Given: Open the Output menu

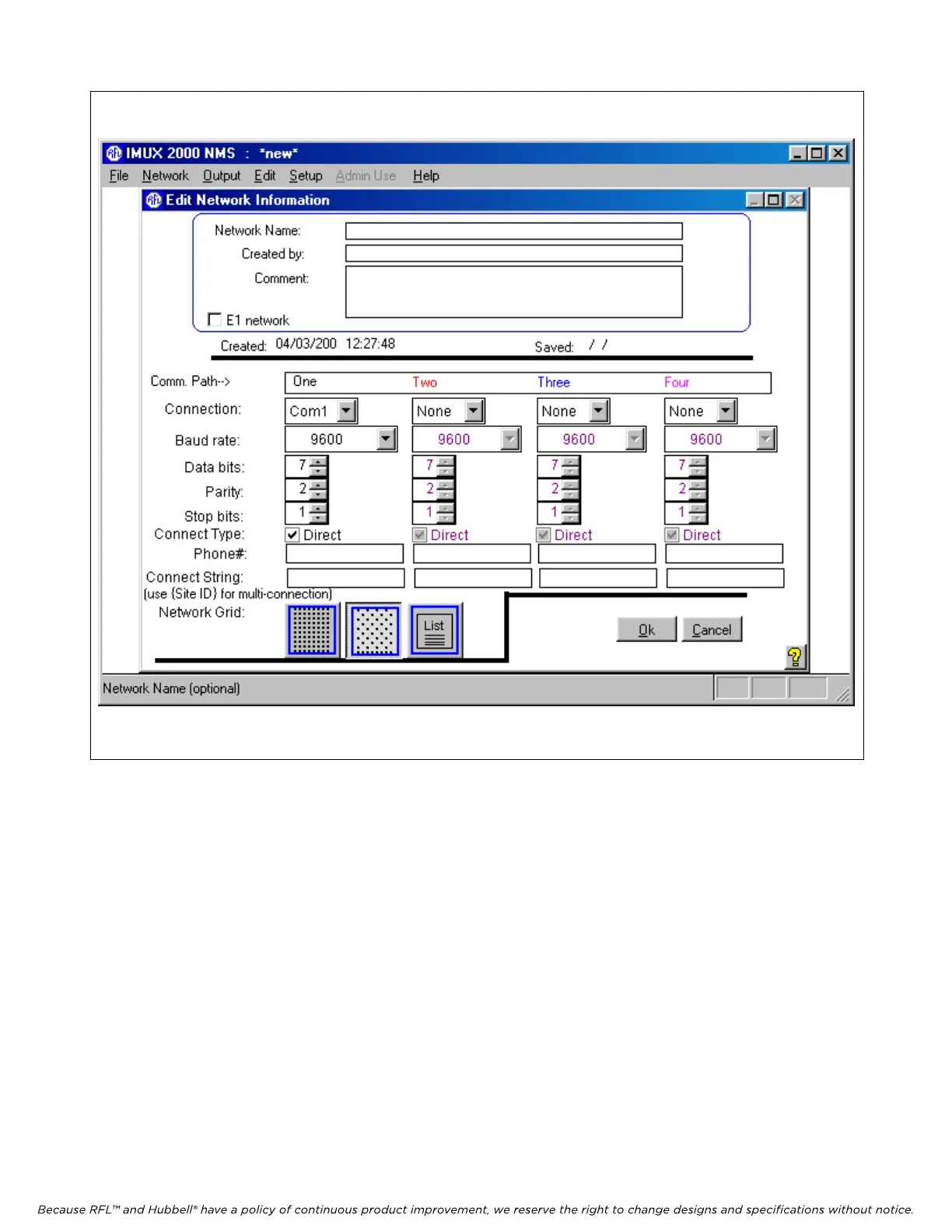Looking at the screenshot, I should click(x=222, y=176).
